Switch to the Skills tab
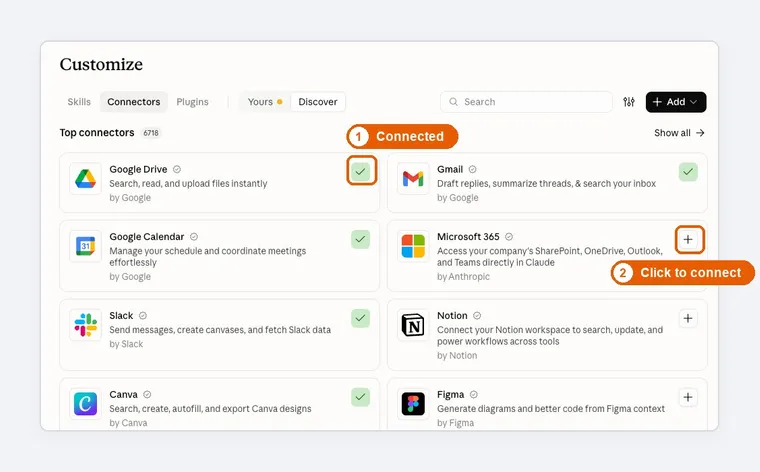This screenshot has width=760, height=472. click(x=79, y=102)
